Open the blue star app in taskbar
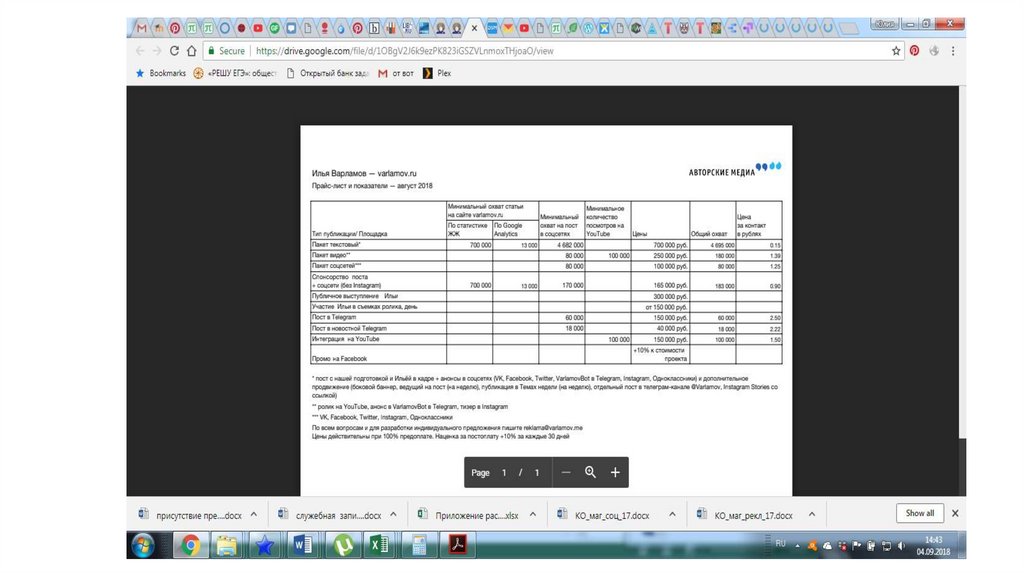 (264, 545)
